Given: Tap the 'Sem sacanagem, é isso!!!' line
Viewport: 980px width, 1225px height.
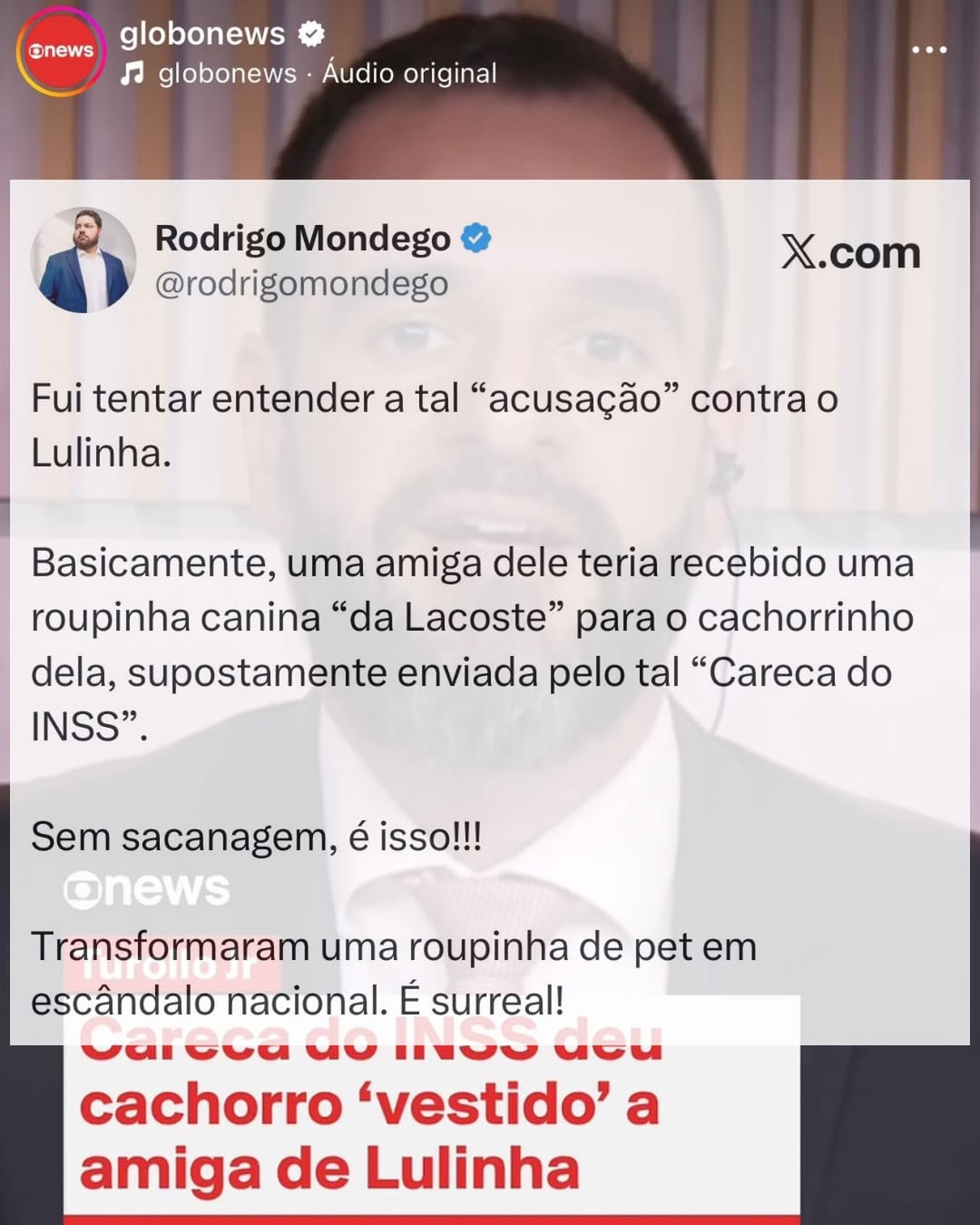Looking at the screenshot, I should coord(256,837).
